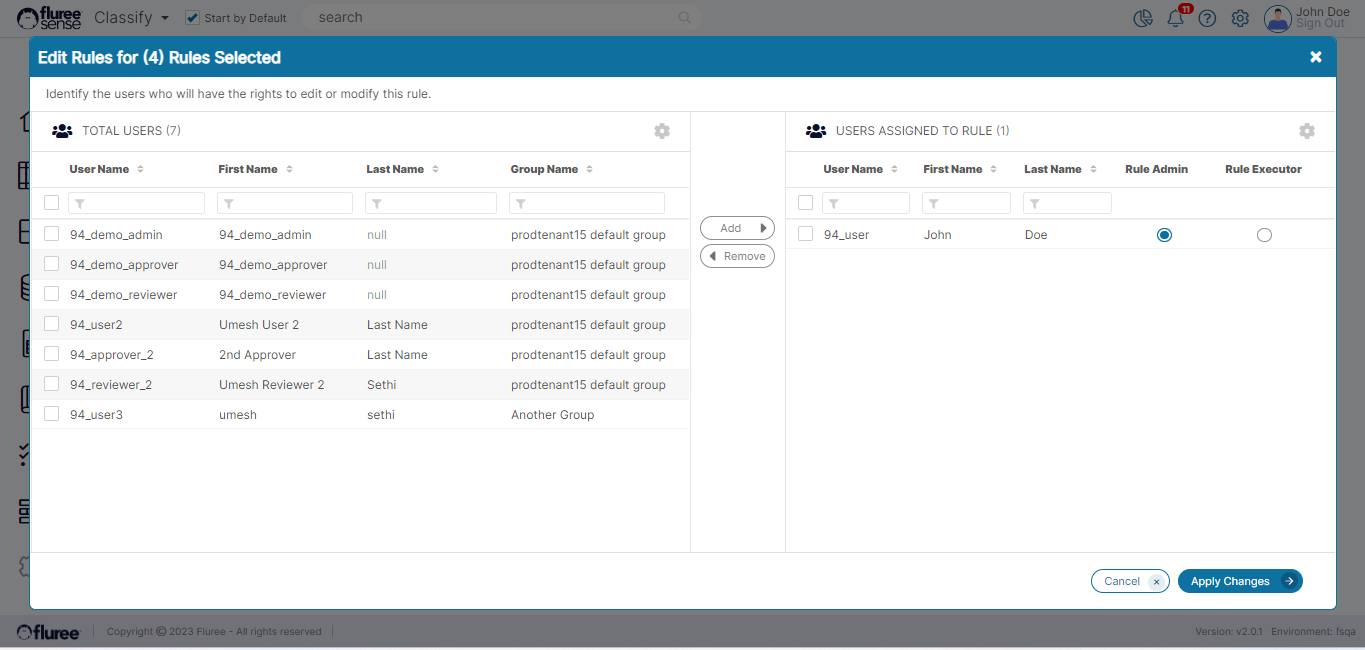Select the 94_user3 row checkbox
Image resolution: width=1365 pixels, height=650 pixels.
pos(51,414)
